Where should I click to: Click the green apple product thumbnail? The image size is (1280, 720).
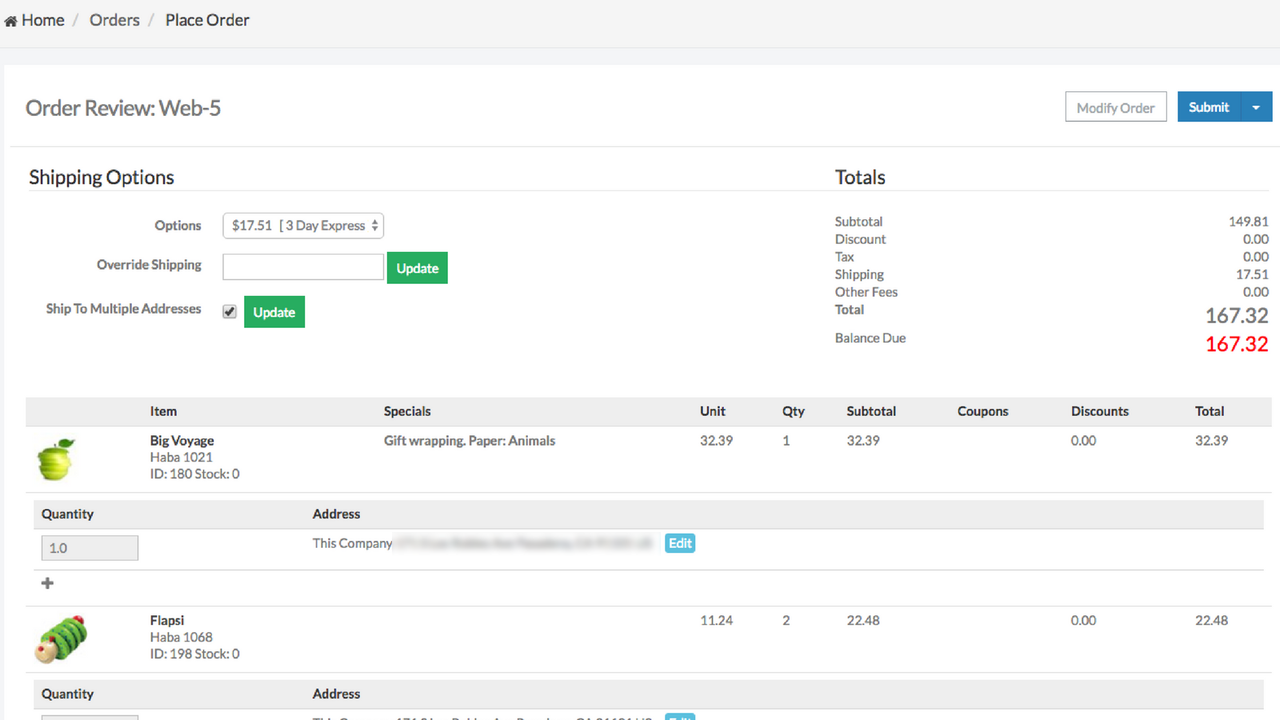(x=56, y=459)
